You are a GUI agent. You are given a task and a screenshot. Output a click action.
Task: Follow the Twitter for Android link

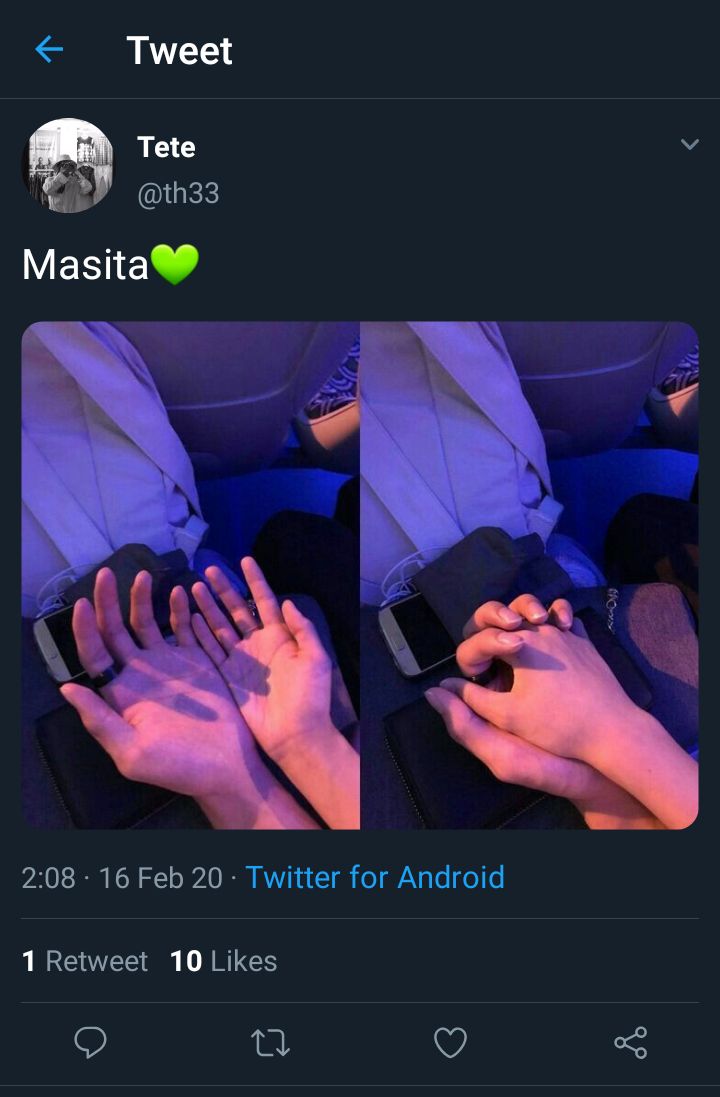tap(375, 877)
